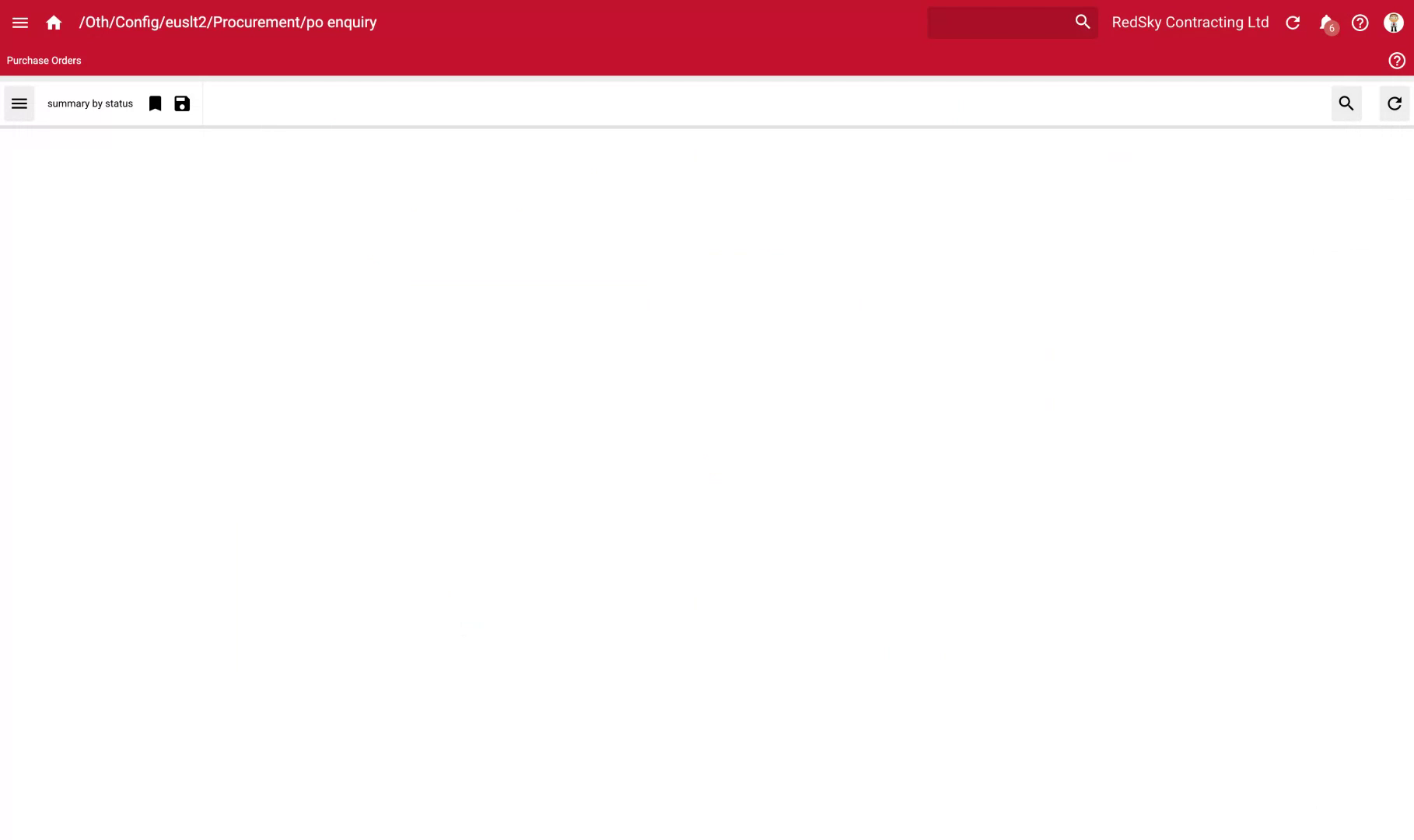
Task: Click the refresh icon beside the company name
Action: click(x=1293, y=23)
